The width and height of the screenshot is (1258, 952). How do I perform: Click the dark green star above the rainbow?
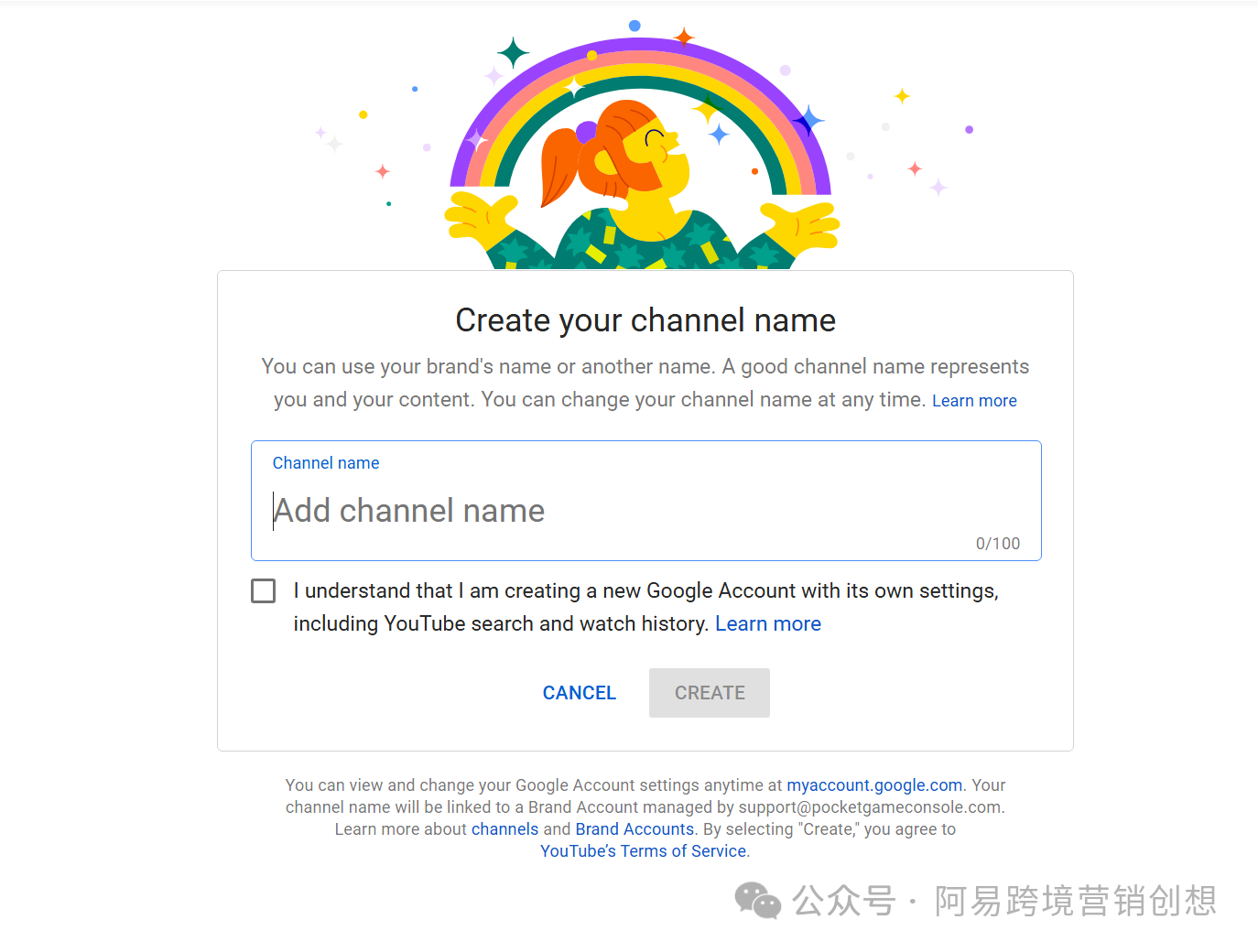pyautogui.click(x=513, y=53)
